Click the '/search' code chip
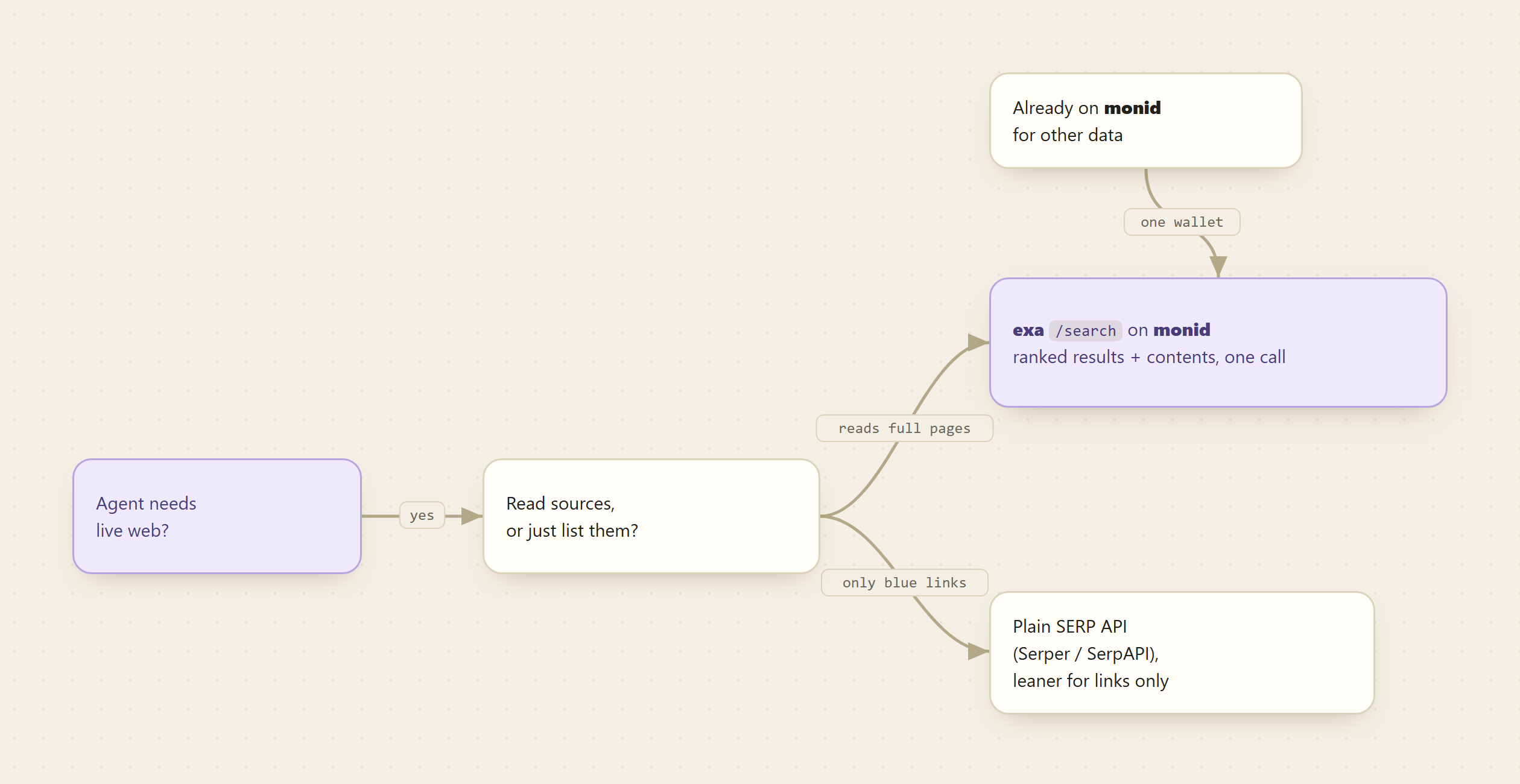Viewport: 1520px width, 784px height. click(1086, 330)
